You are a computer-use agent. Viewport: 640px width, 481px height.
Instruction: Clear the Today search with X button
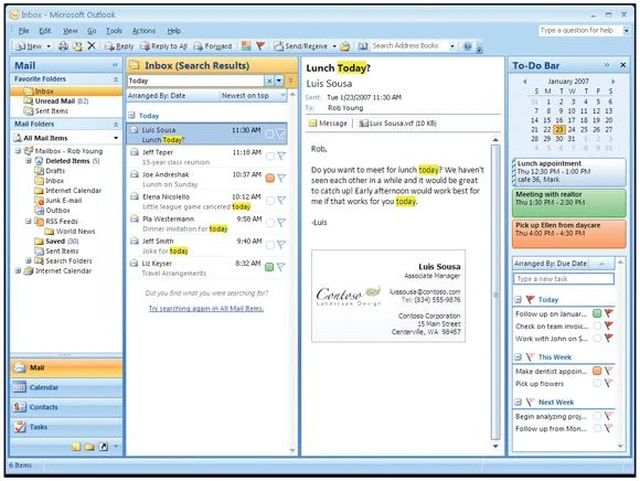tap(269, 81)
